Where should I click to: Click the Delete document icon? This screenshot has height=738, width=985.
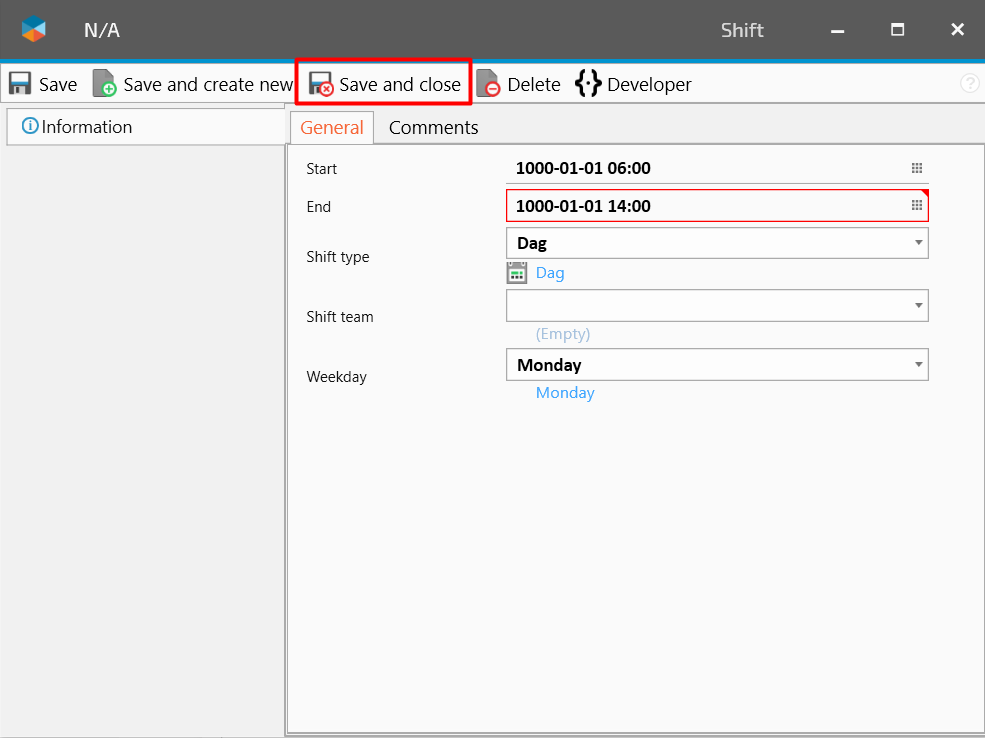tap(488, 84)
